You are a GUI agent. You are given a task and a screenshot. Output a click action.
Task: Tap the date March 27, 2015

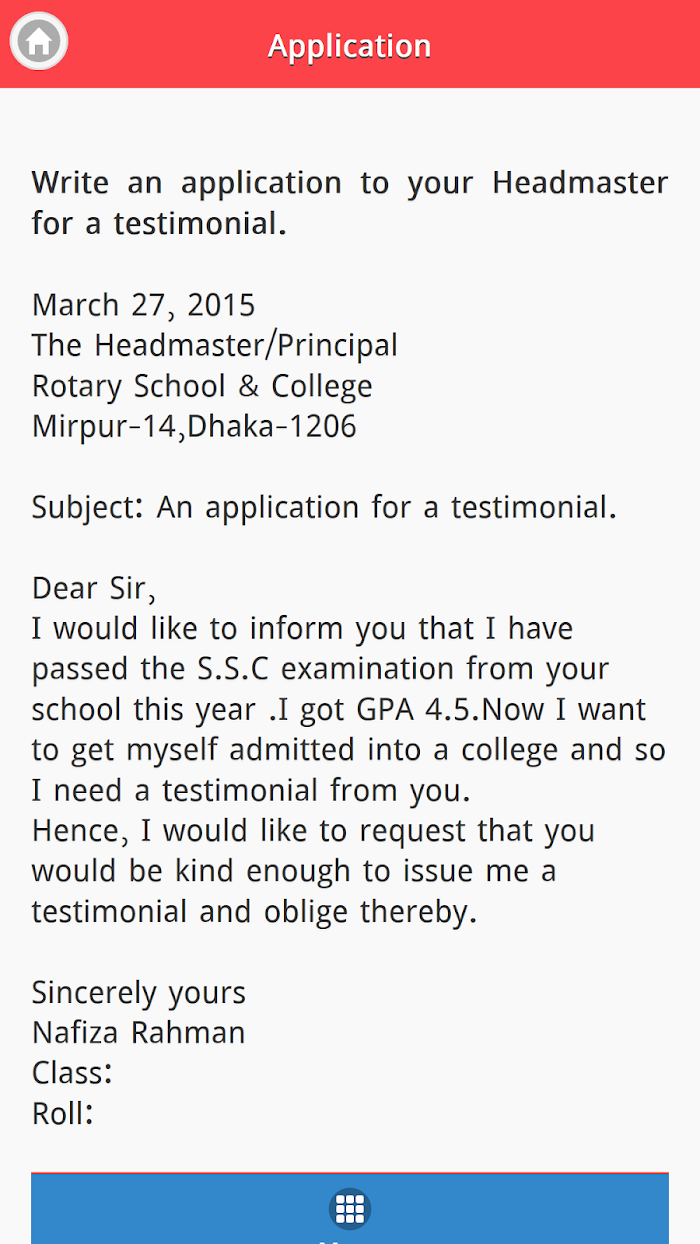[x=144, y=305]
